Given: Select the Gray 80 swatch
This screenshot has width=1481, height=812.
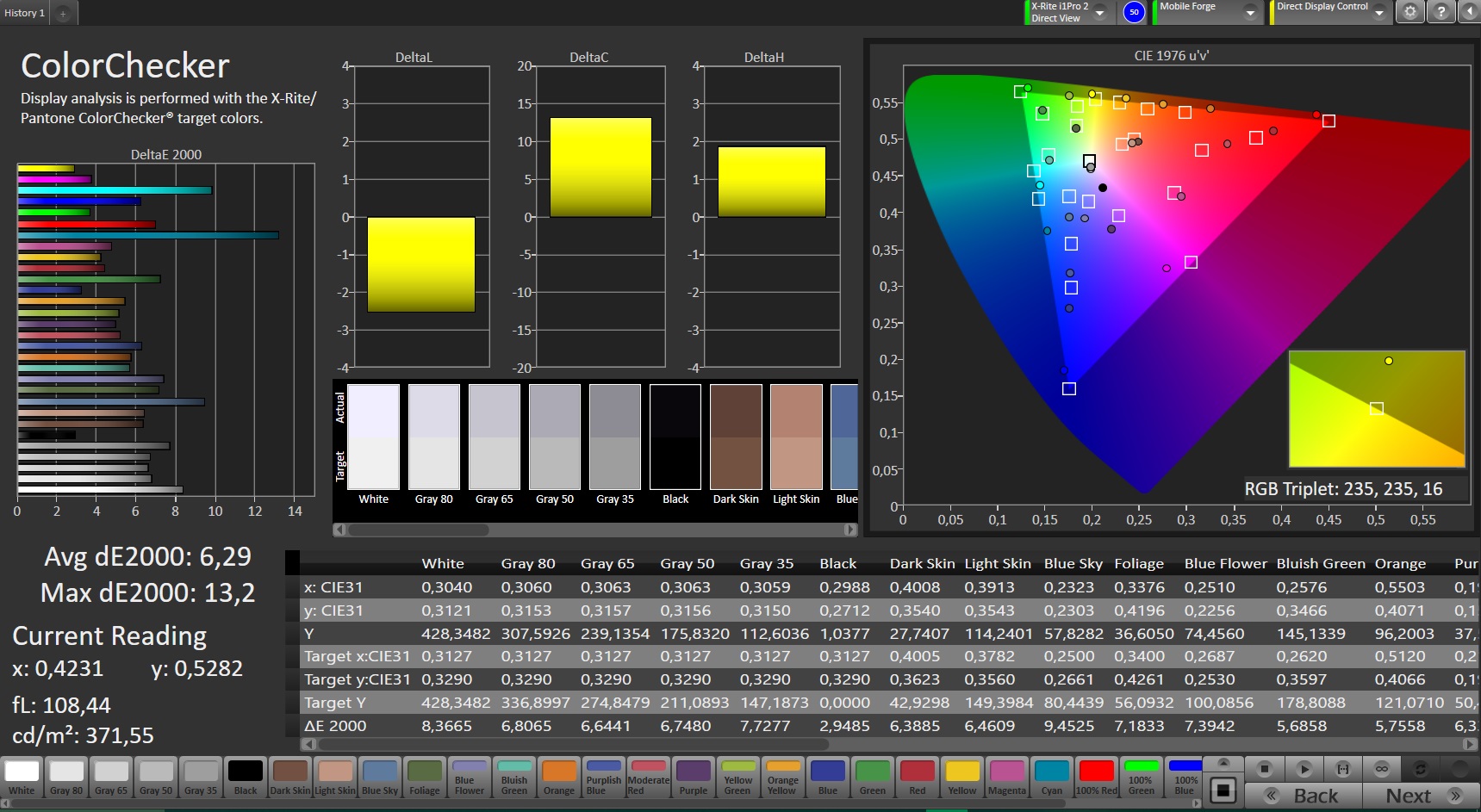Looking at the screenshot, I should pyautogui.click(x=66, y=777).
